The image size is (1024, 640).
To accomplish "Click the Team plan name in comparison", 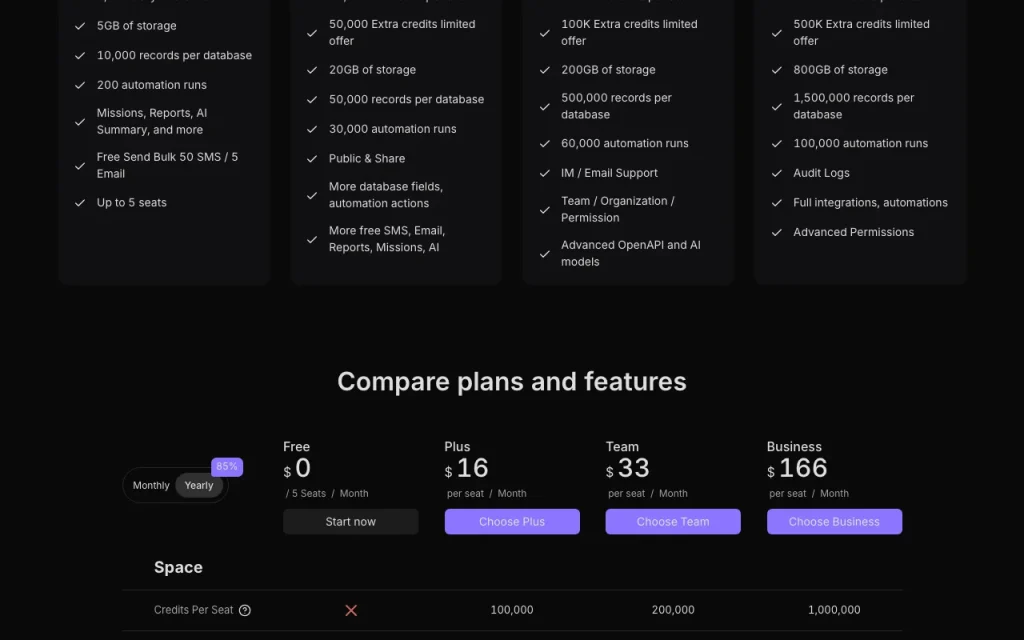I will 622,447.
